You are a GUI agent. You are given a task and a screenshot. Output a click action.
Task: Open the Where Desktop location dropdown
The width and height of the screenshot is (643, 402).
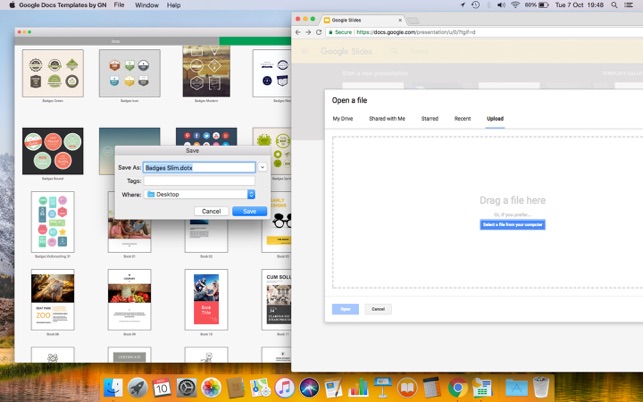199,194
